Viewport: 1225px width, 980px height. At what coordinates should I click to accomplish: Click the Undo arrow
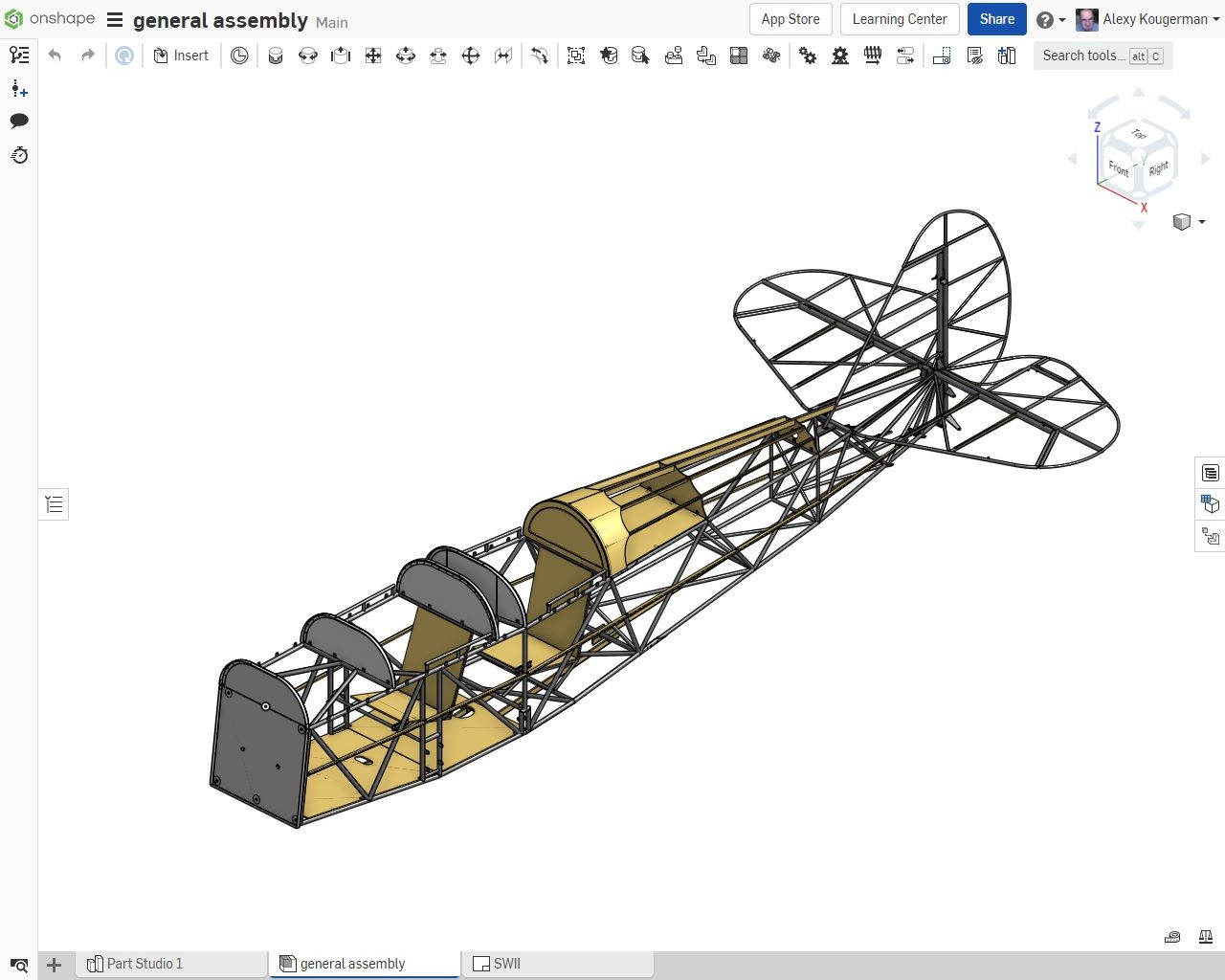55,56
